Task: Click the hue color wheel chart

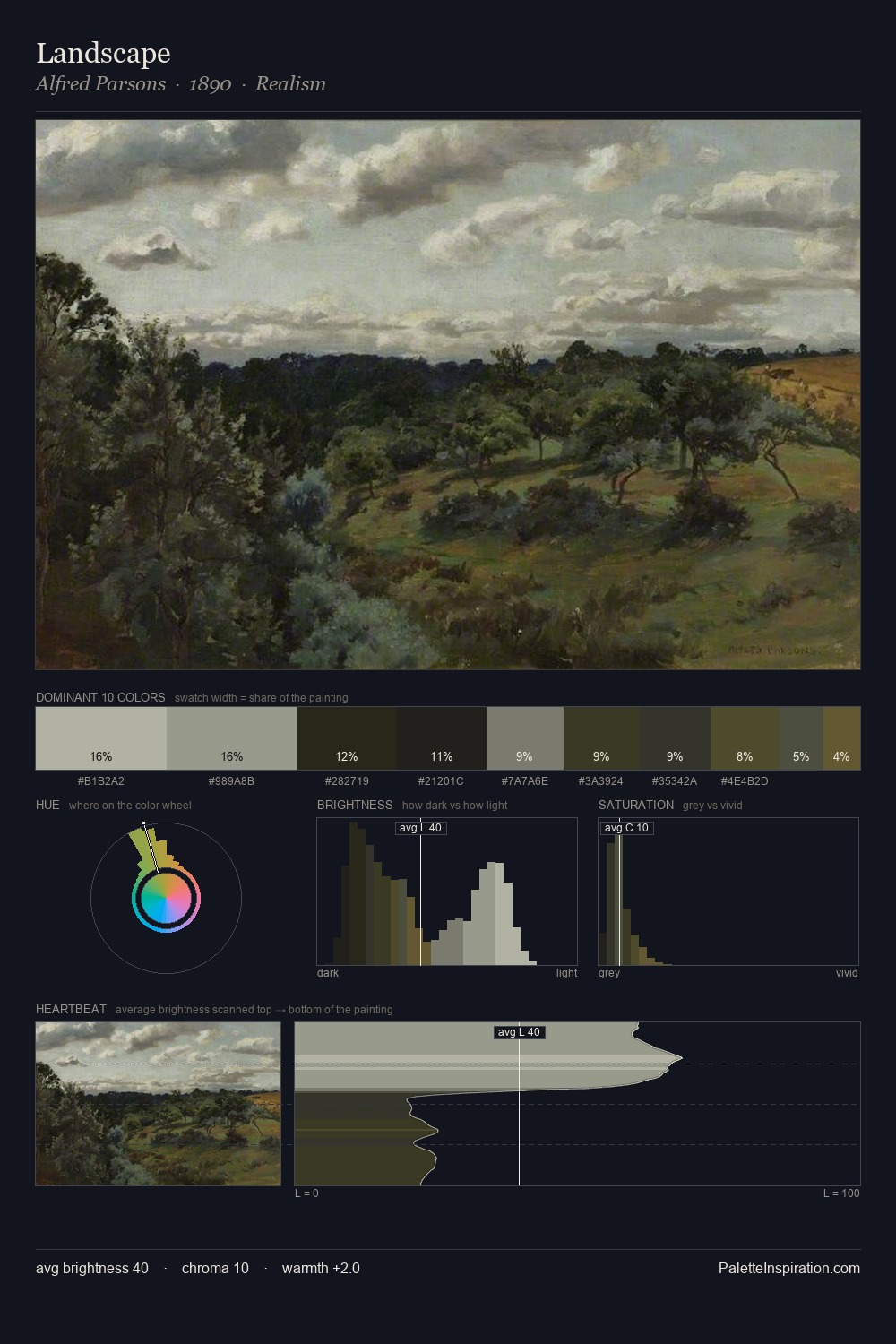Action: pyautogui.click(x=166, y=898)
